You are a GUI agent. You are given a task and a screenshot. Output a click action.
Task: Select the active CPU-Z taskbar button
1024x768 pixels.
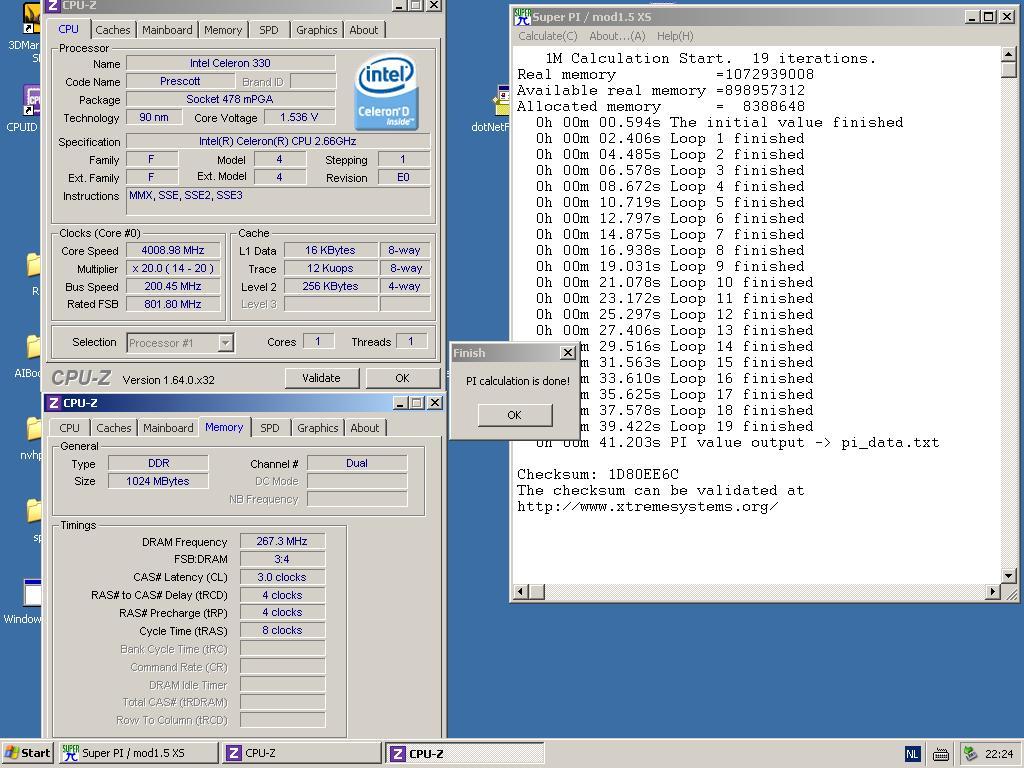pyautogui.click(x=464, y=753)
